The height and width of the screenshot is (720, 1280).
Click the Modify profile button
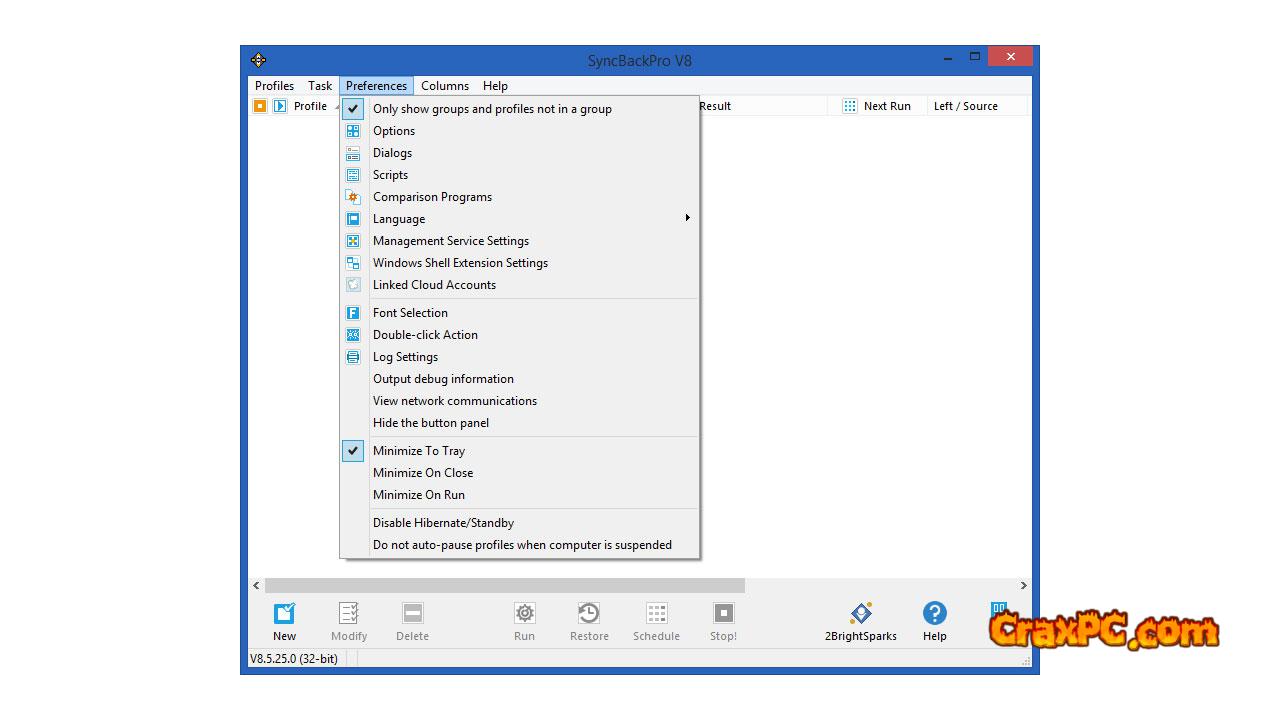tap(349, 621)
